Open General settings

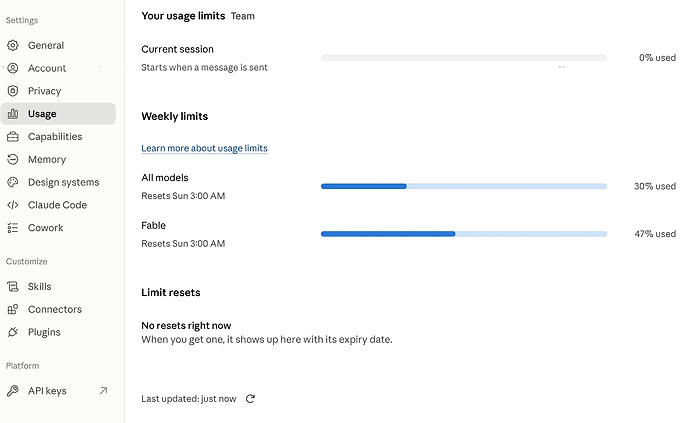(58, 45)
